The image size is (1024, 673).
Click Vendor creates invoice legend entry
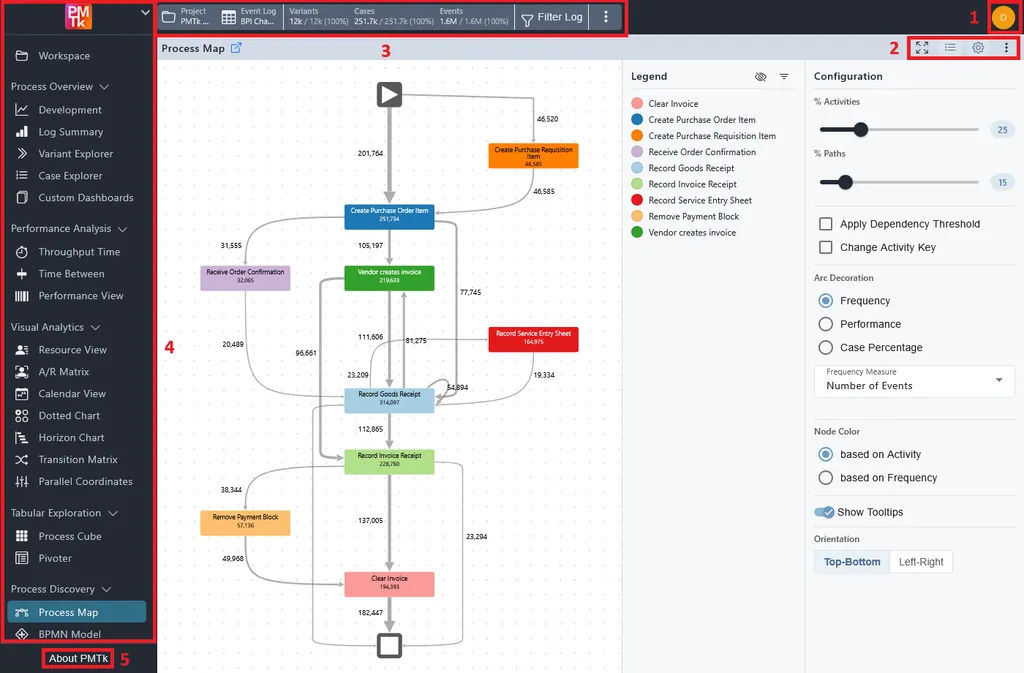[x=684, y=232]
